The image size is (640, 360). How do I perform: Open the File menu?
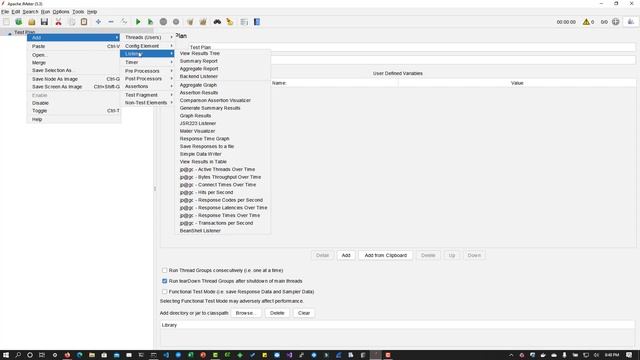pos(5,12)
